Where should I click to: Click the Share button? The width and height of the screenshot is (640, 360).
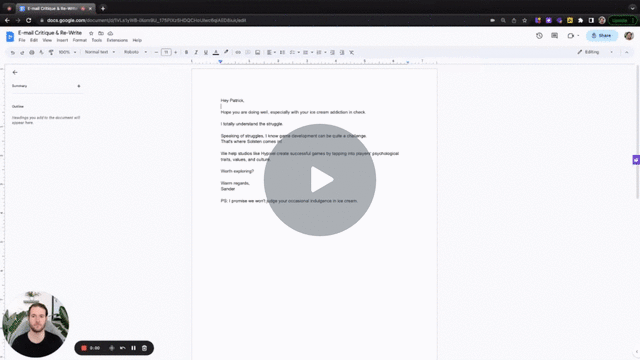602,36
